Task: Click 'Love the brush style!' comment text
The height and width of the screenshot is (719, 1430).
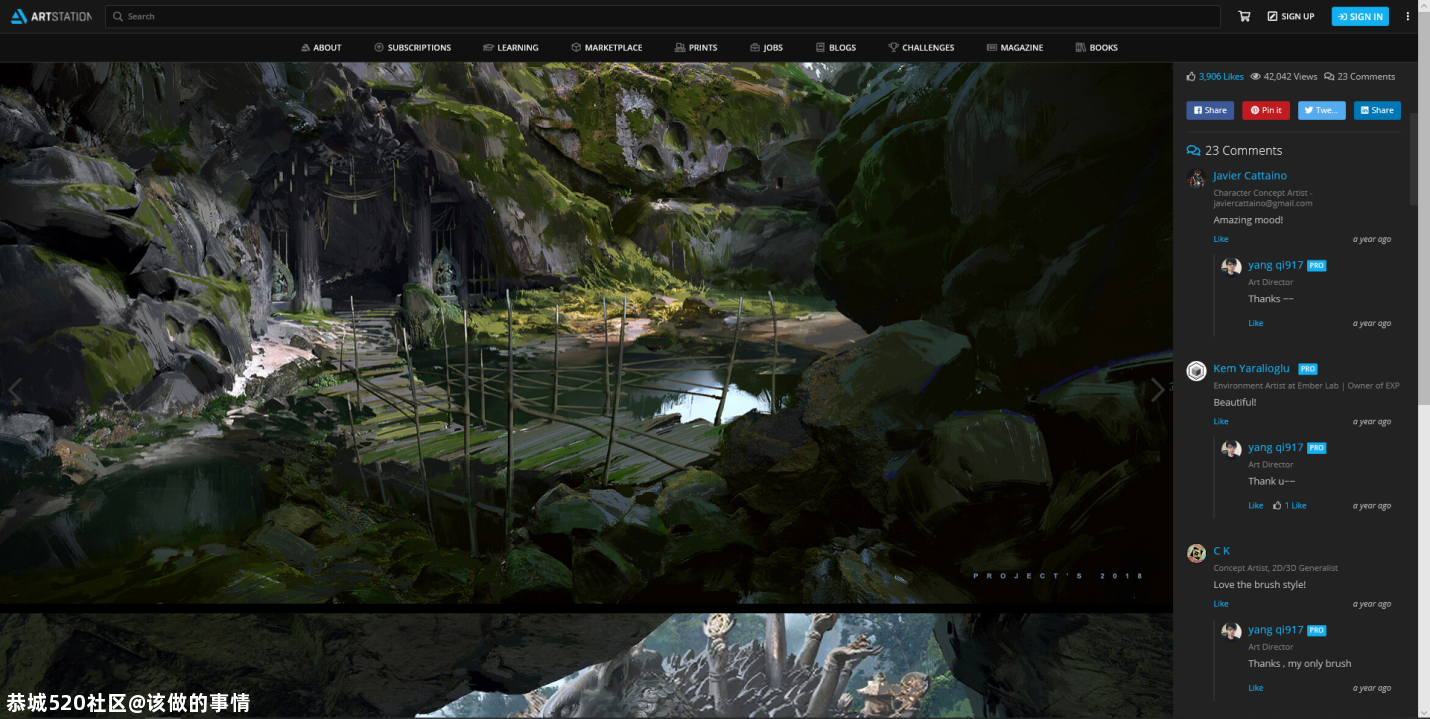Action: pyautogui.click(x=1259, y=585)
